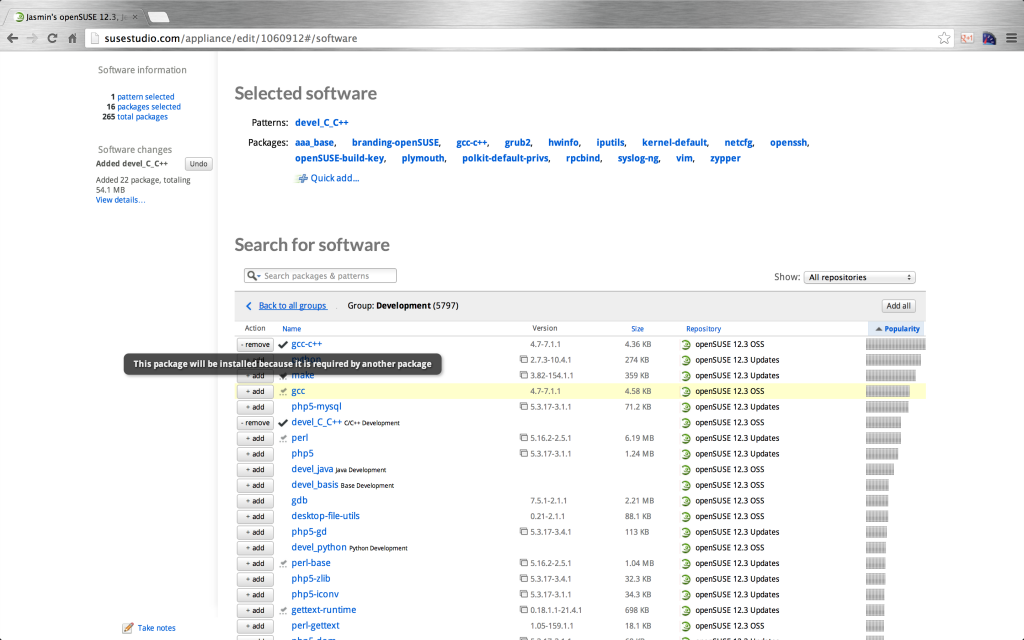This screenshot has width=1024, height=640.
Task: Click the page reload icon
Action: tap(50, 38)
